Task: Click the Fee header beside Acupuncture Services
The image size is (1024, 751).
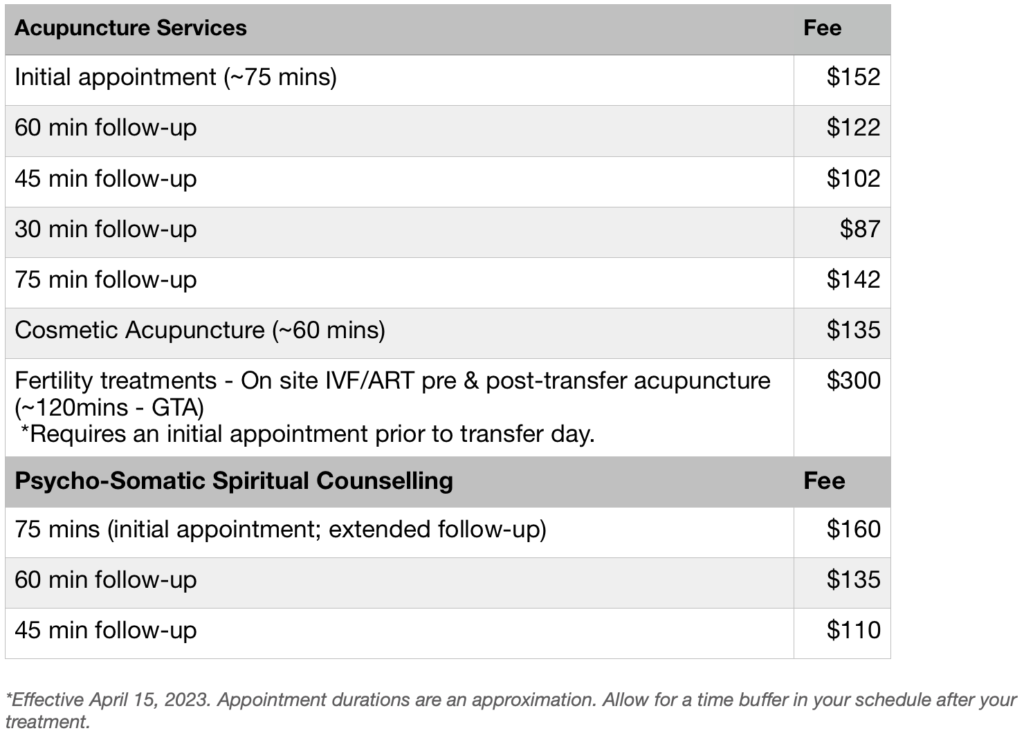Action: click(x=822, y=28)
